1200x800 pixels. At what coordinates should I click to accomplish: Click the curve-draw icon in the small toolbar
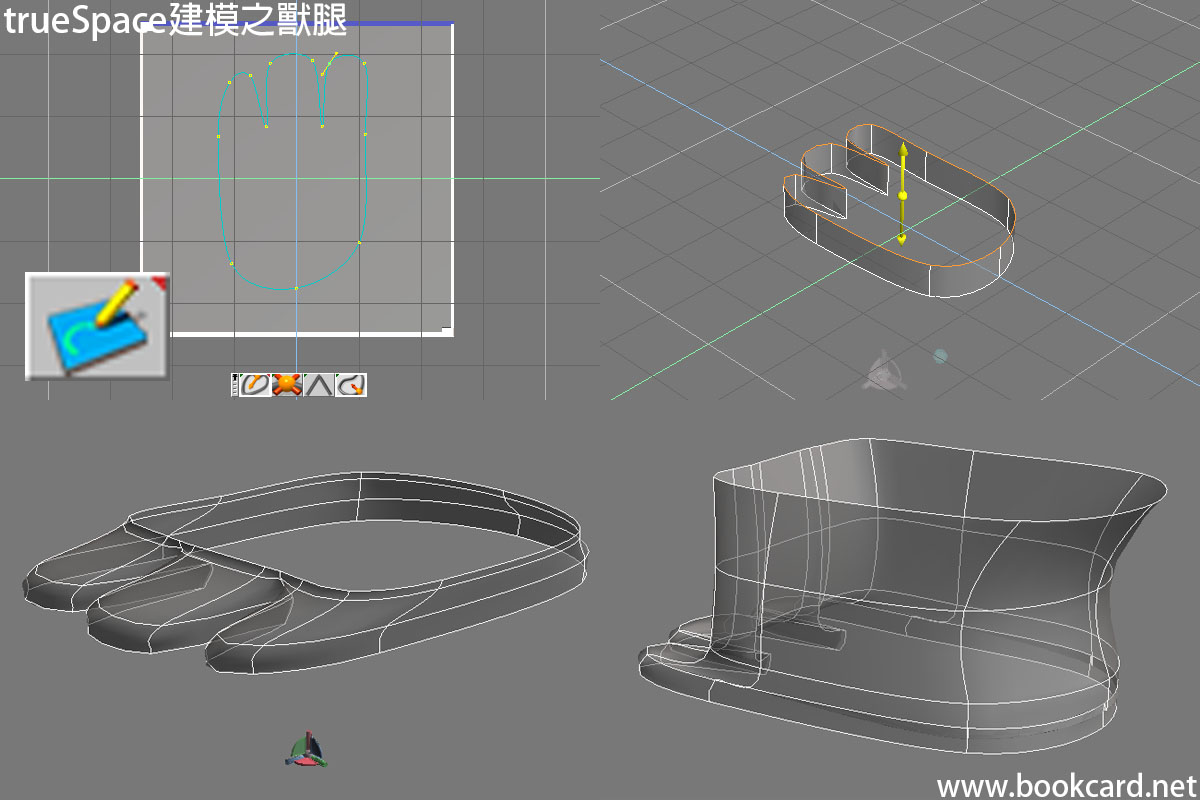pyautogui.click(x=255, y=385)
